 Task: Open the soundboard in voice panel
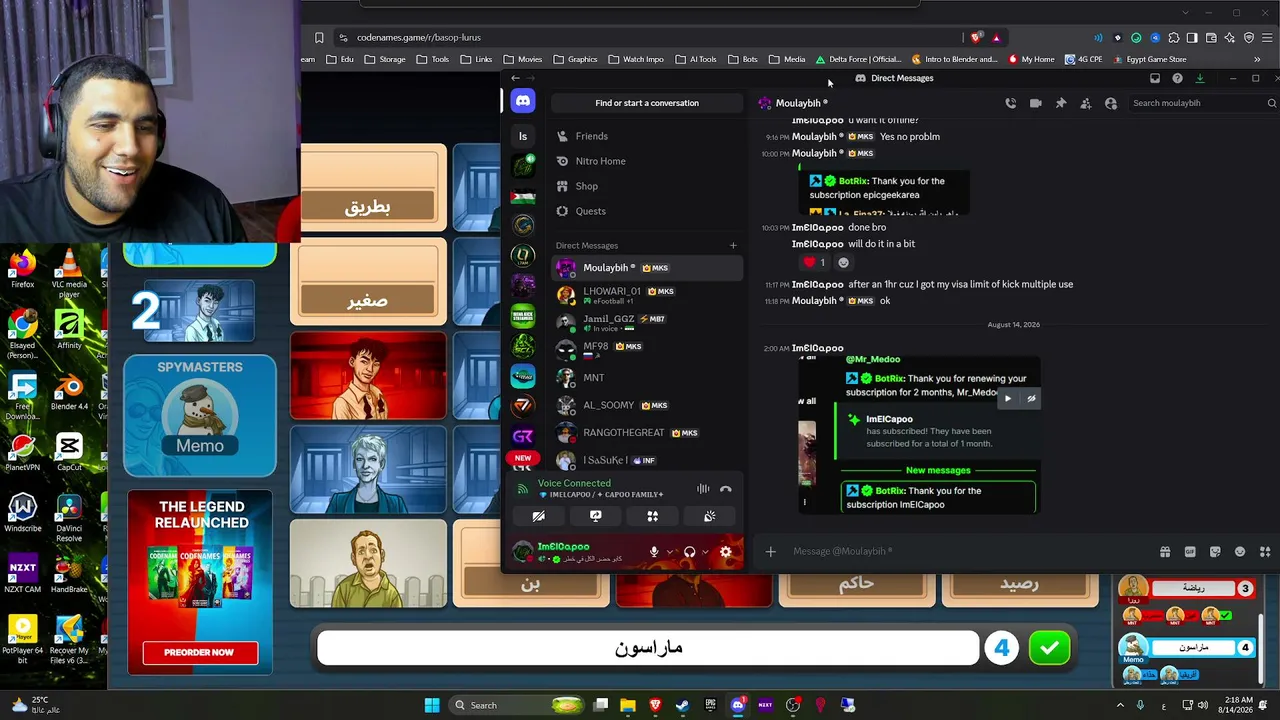709,516
